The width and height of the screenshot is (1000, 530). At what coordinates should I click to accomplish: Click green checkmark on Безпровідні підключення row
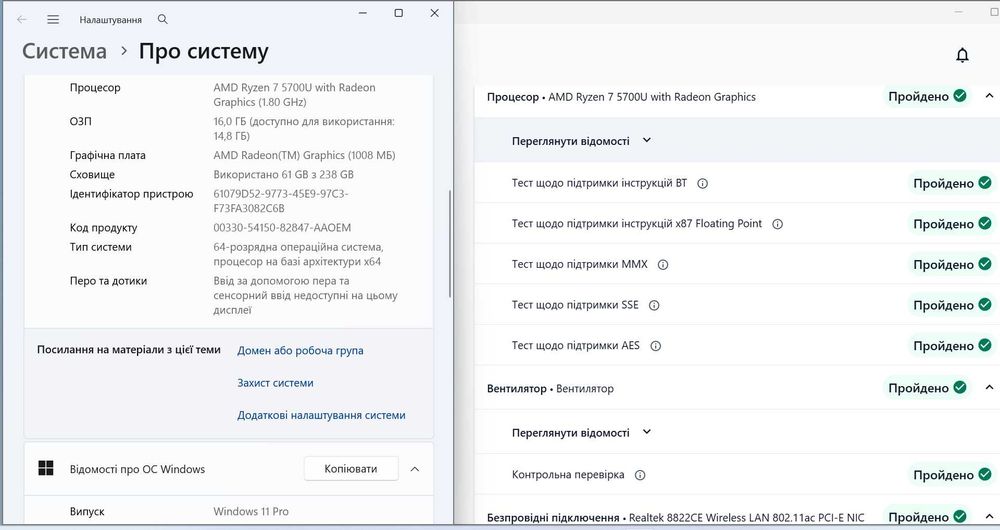tap(960, 517)
